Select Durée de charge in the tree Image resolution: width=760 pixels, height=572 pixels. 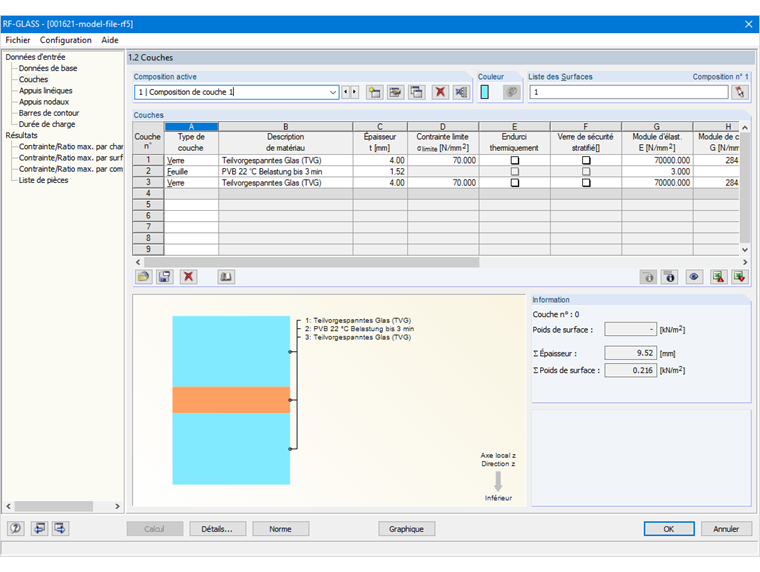point(47,124)
